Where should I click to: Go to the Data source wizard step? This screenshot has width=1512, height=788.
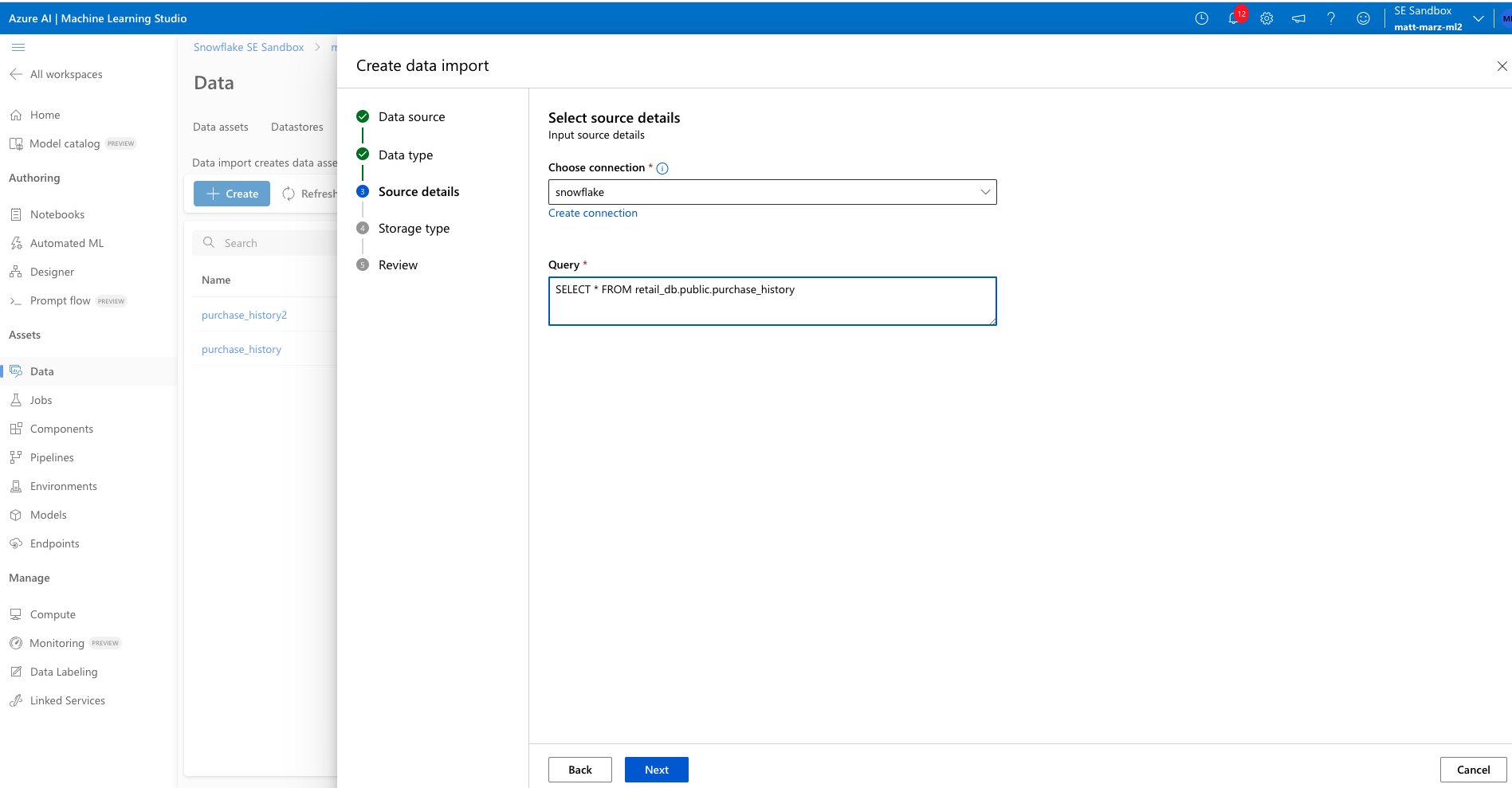[411, 117]
